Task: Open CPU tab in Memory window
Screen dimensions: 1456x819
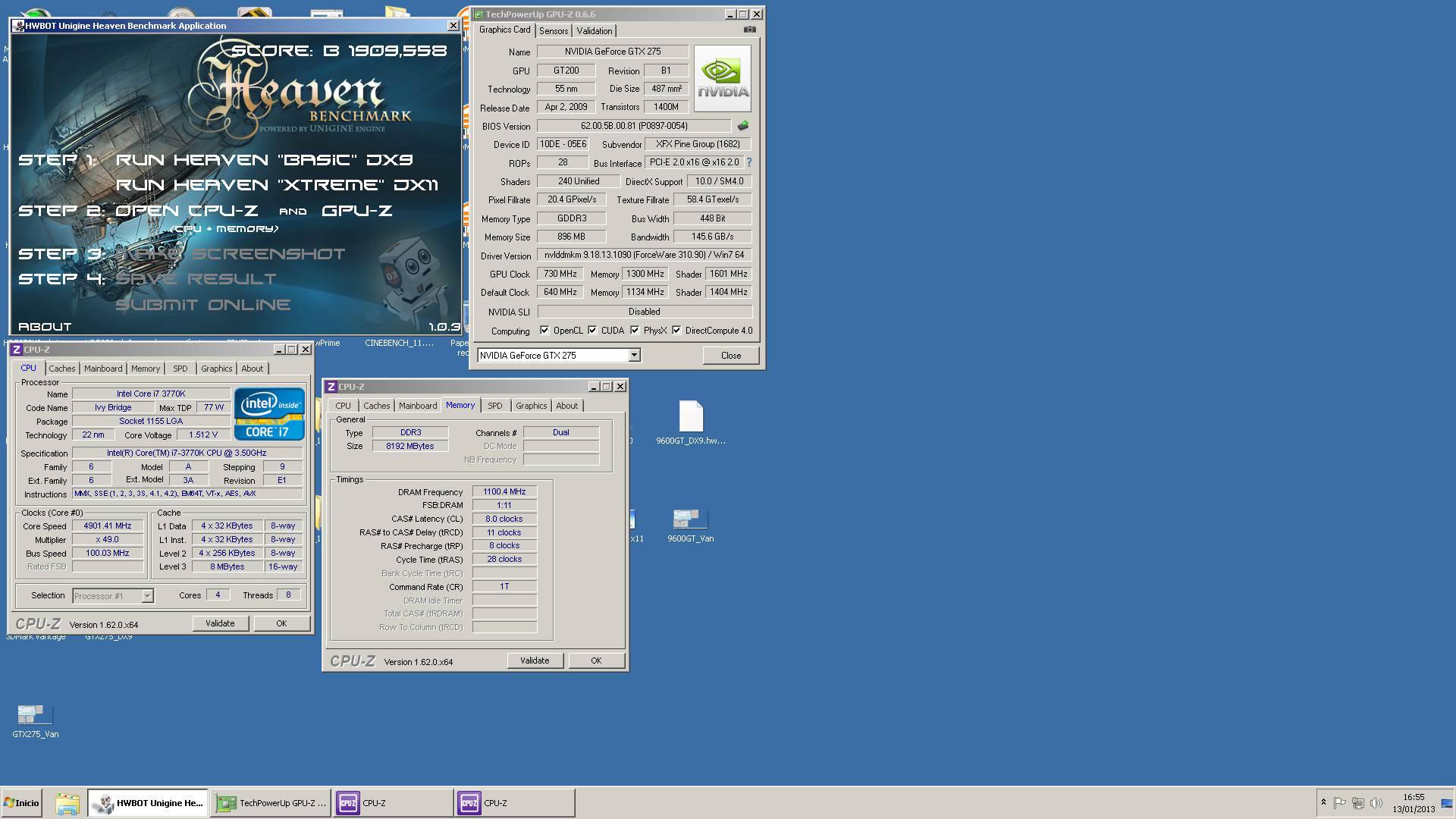Action: 344,406
